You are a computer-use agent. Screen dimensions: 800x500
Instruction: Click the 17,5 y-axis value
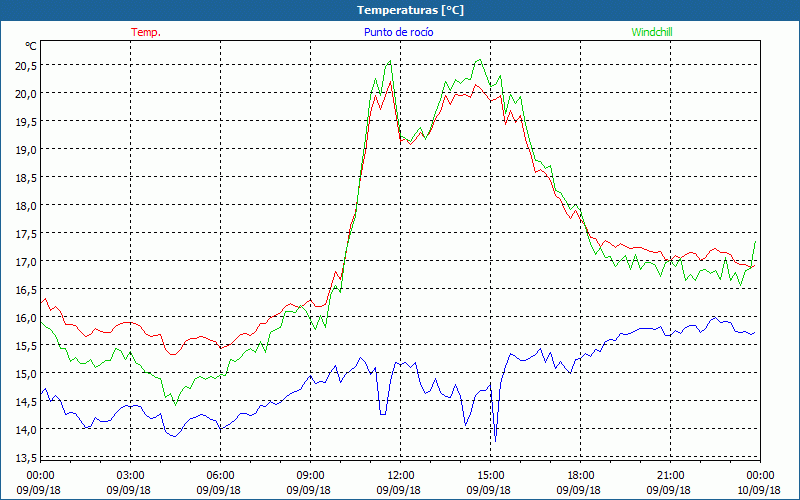[x=27, y=234]
